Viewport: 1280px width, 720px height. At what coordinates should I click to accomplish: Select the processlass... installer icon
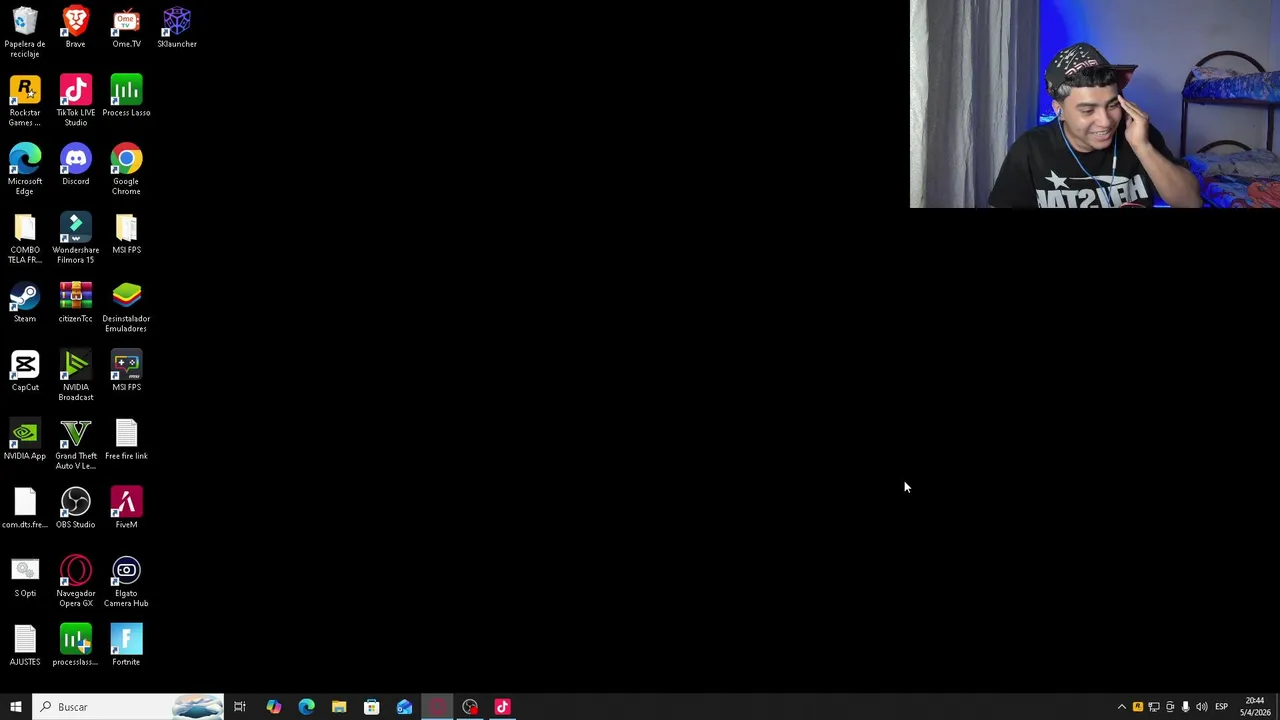[x=75, y=645]
